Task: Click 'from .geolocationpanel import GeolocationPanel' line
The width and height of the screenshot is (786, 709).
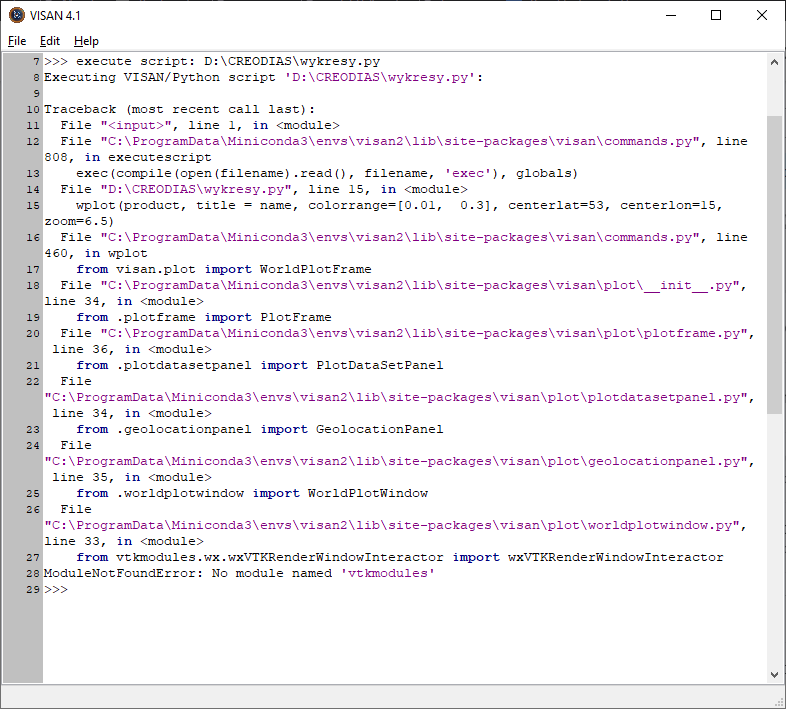Action: click(x=260, y=429)
